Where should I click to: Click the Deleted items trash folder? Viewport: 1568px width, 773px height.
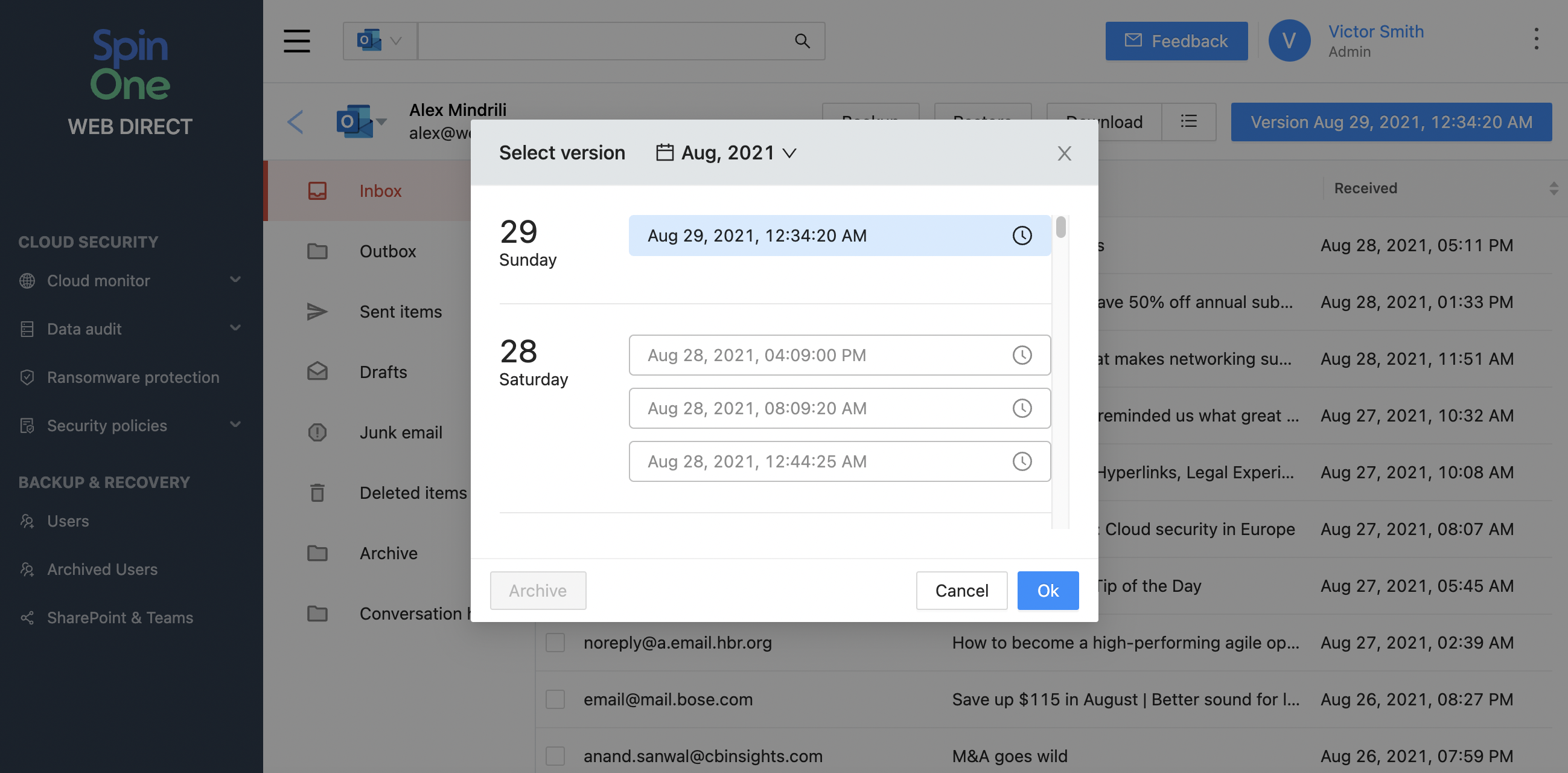pyautogui.click(x=412, y=492)
